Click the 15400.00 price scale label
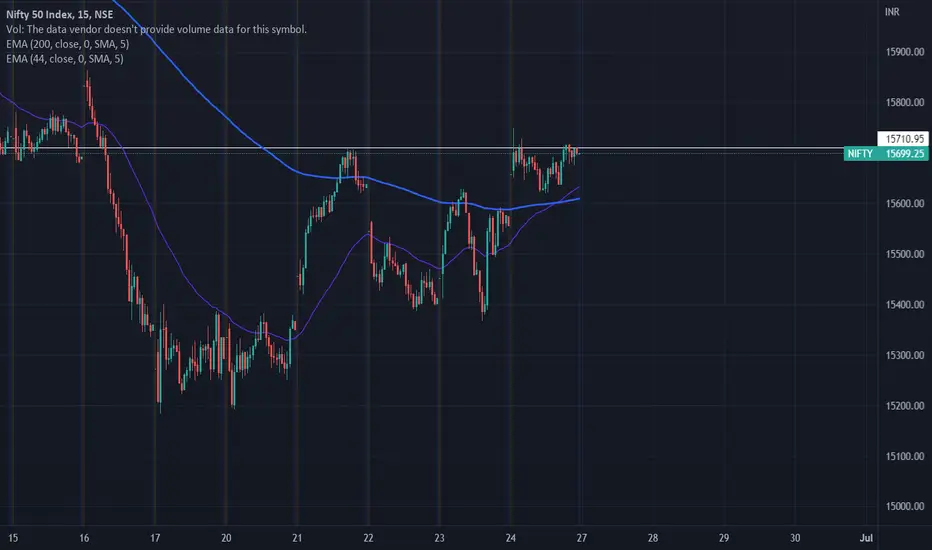The image size is (932, 550). click(x=905, y=305)
